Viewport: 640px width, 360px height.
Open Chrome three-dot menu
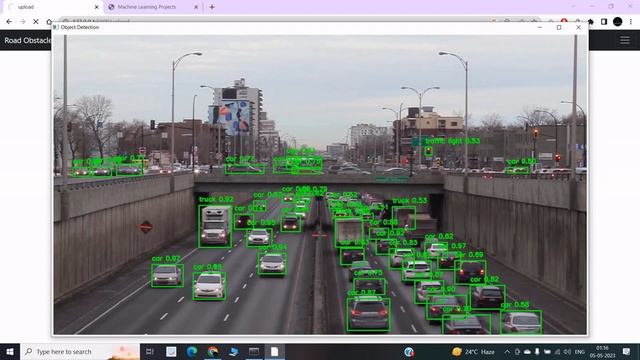631,22
